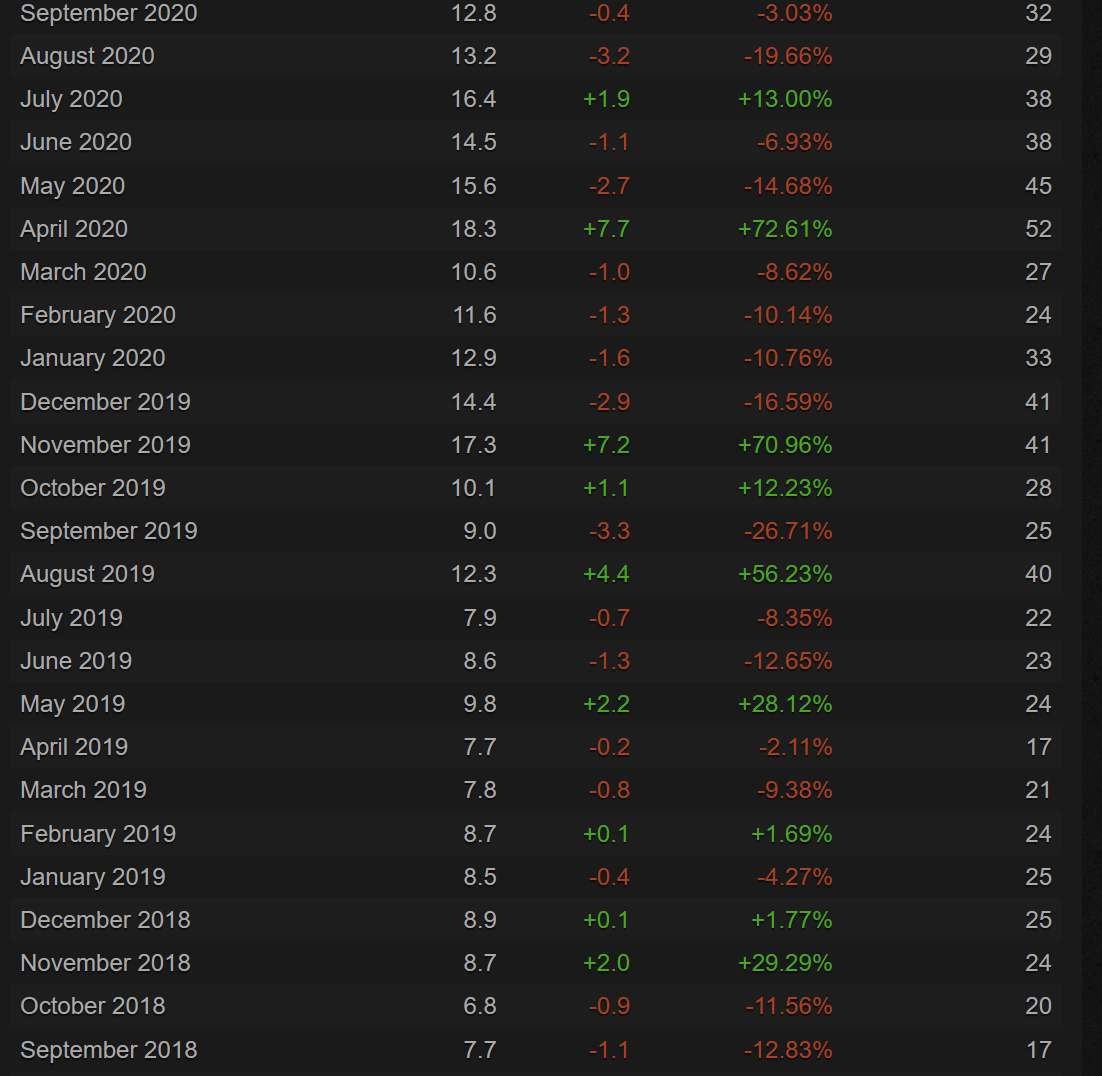
Task: Select the September 2018 month cell
Action: click(x=109, y=1050)
